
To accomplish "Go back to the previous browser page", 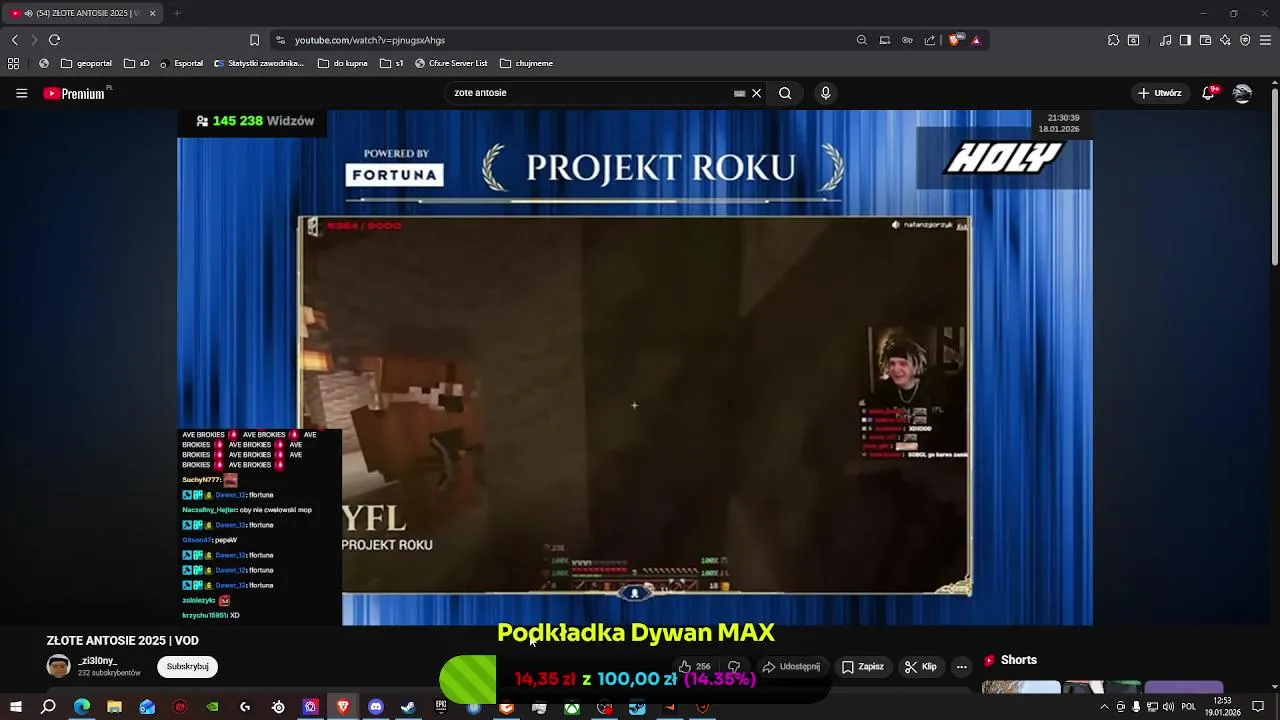I will pyautogui.click(x=14, y=40).
